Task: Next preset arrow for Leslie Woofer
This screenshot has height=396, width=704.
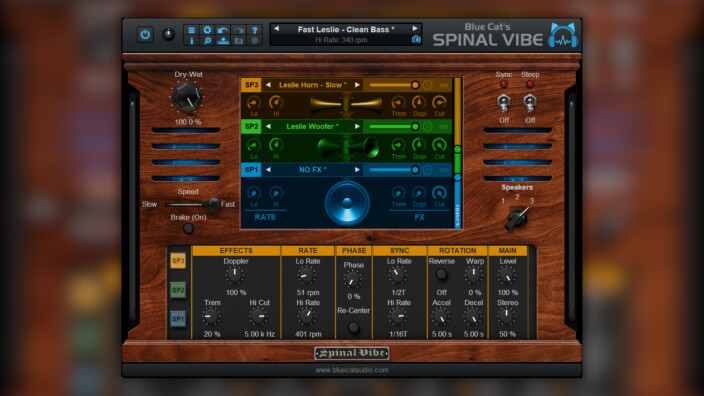Action: 357,127
